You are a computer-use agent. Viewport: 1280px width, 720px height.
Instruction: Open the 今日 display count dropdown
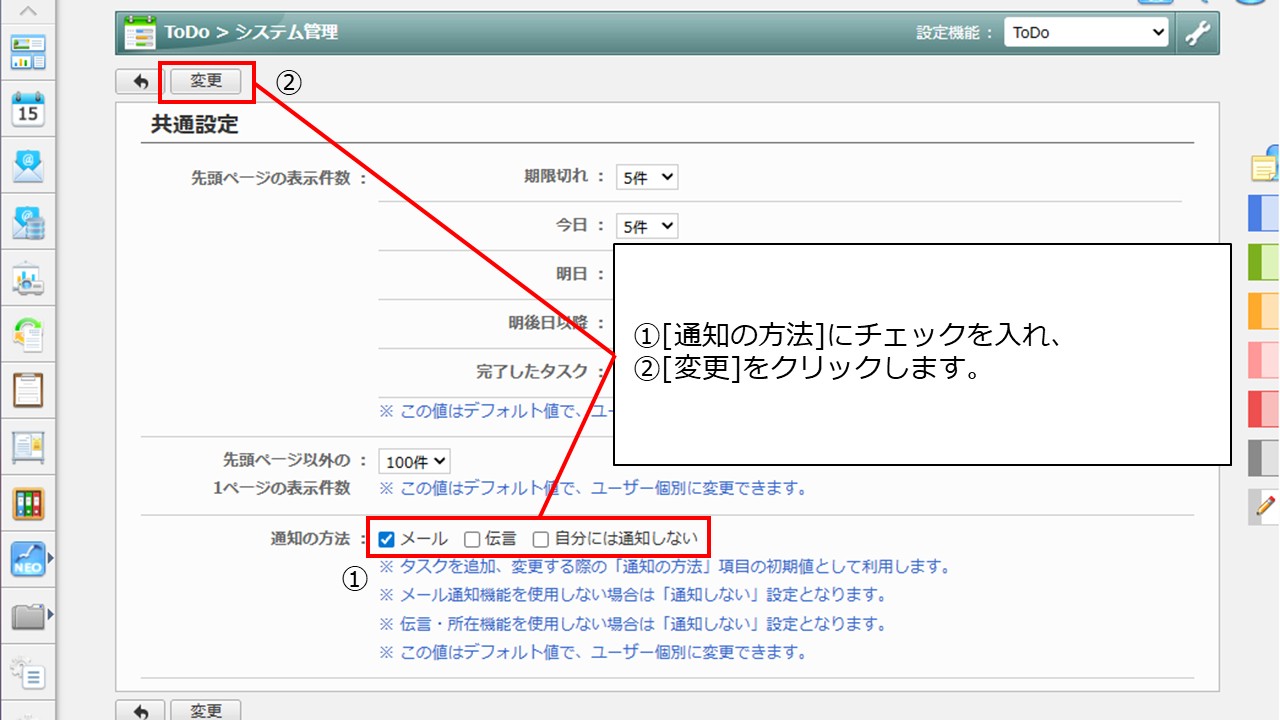point(646,227)
